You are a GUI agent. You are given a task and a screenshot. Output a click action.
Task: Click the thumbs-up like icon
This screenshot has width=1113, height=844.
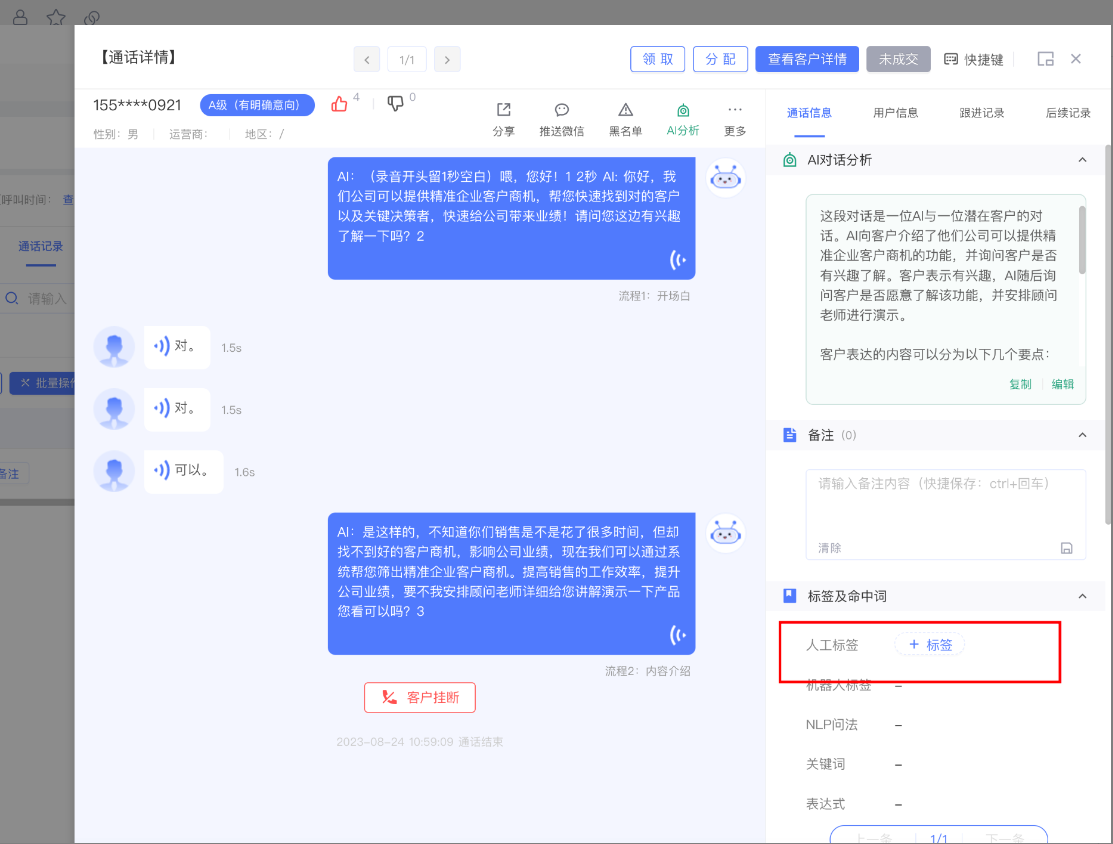pyautogui.click(x=339, y=104)
